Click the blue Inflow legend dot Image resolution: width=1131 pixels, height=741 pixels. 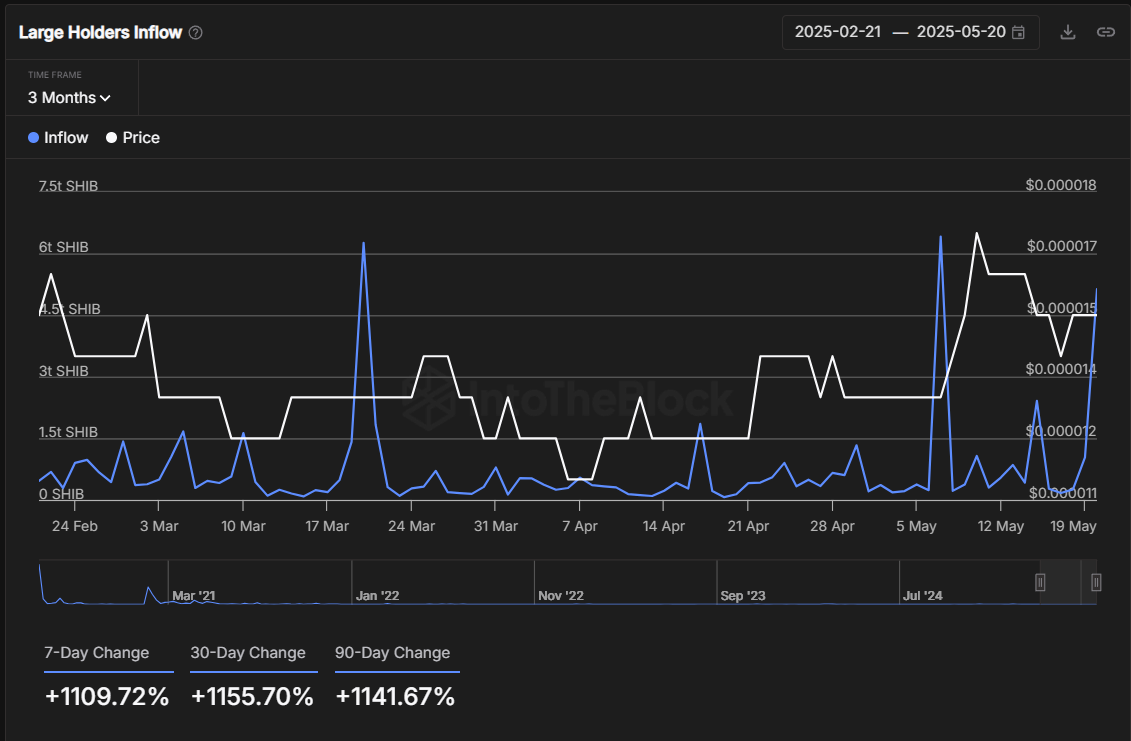point(34,138)
